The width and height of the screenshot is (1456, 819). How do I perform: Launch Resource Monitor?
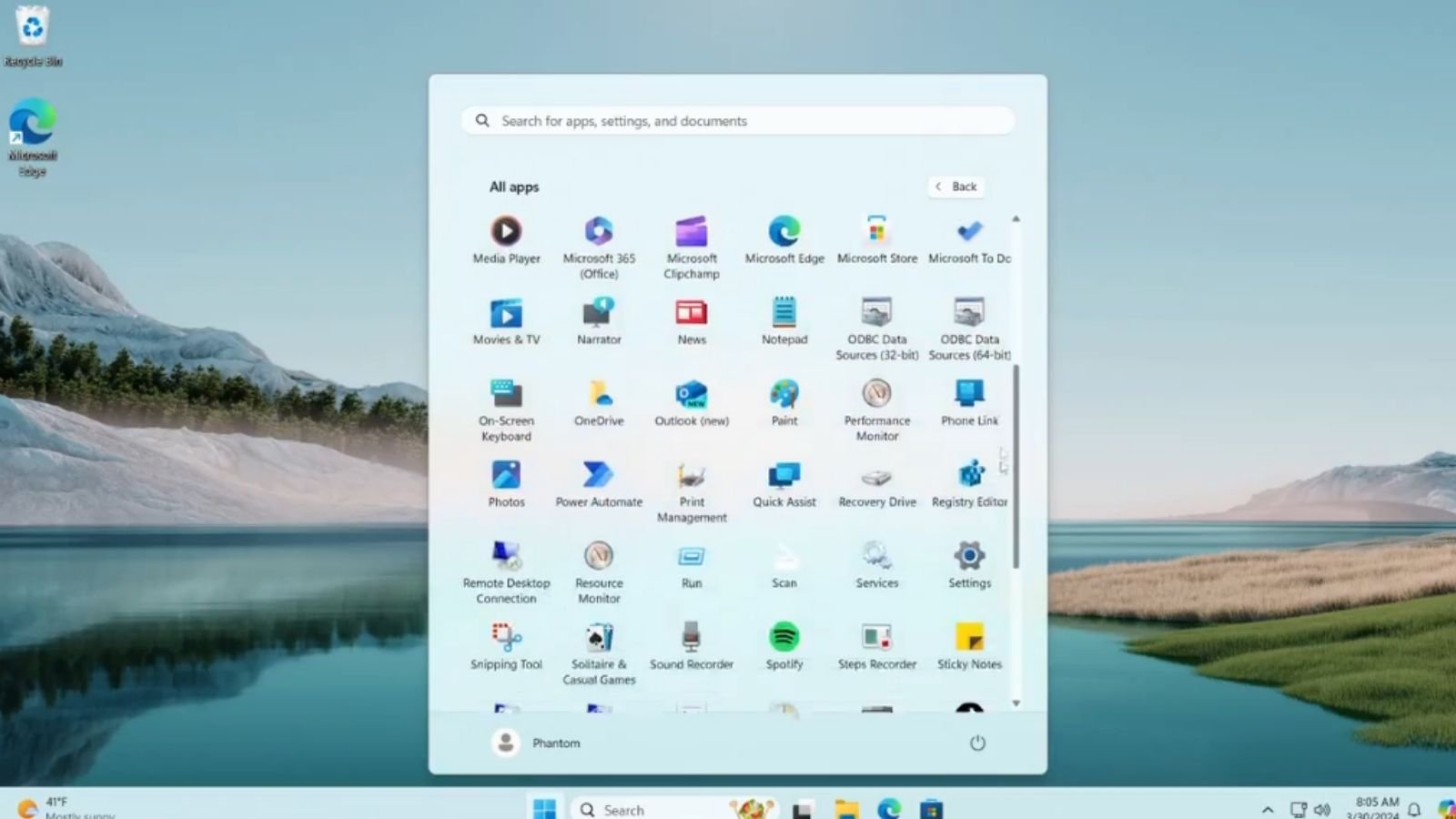[x=599, y=572]
